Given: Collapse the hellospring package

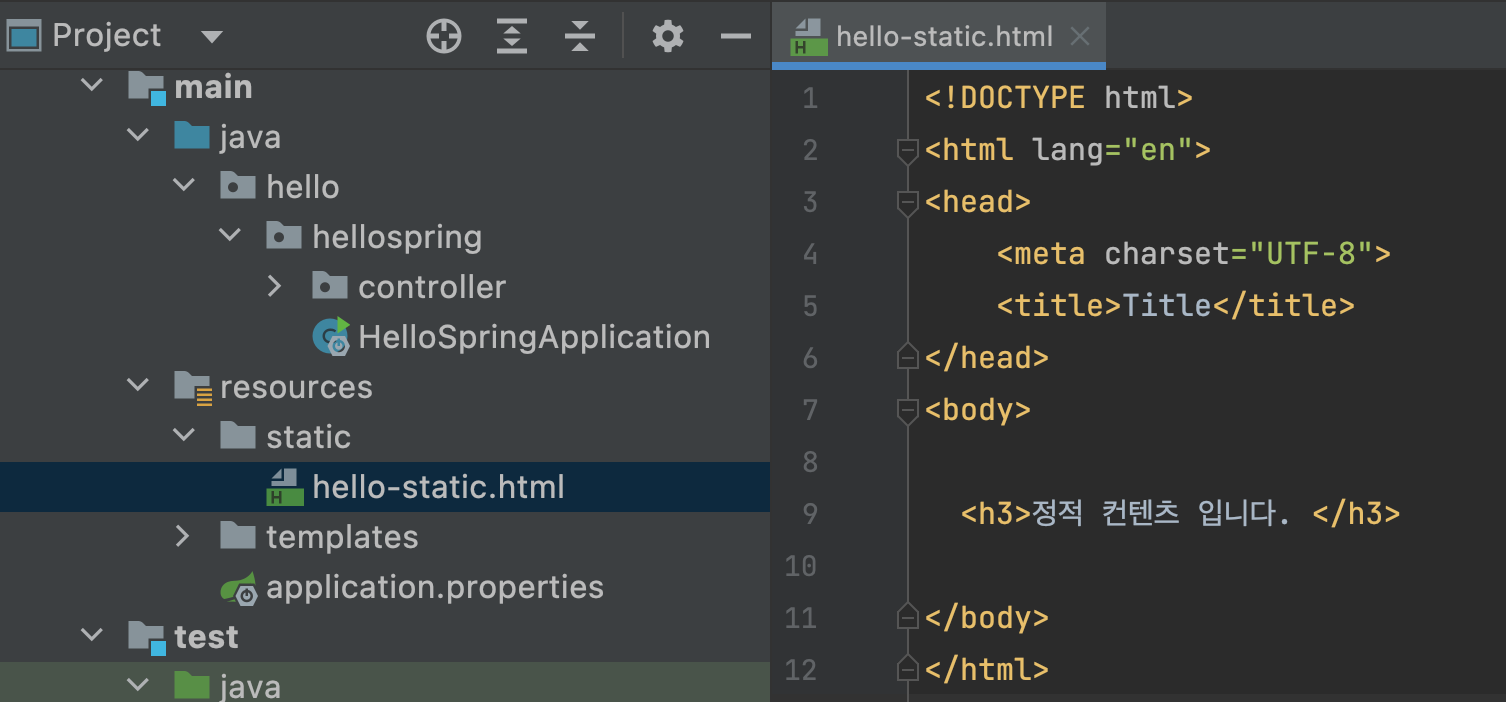Looking at the screenshot, I should pos(231,236).
